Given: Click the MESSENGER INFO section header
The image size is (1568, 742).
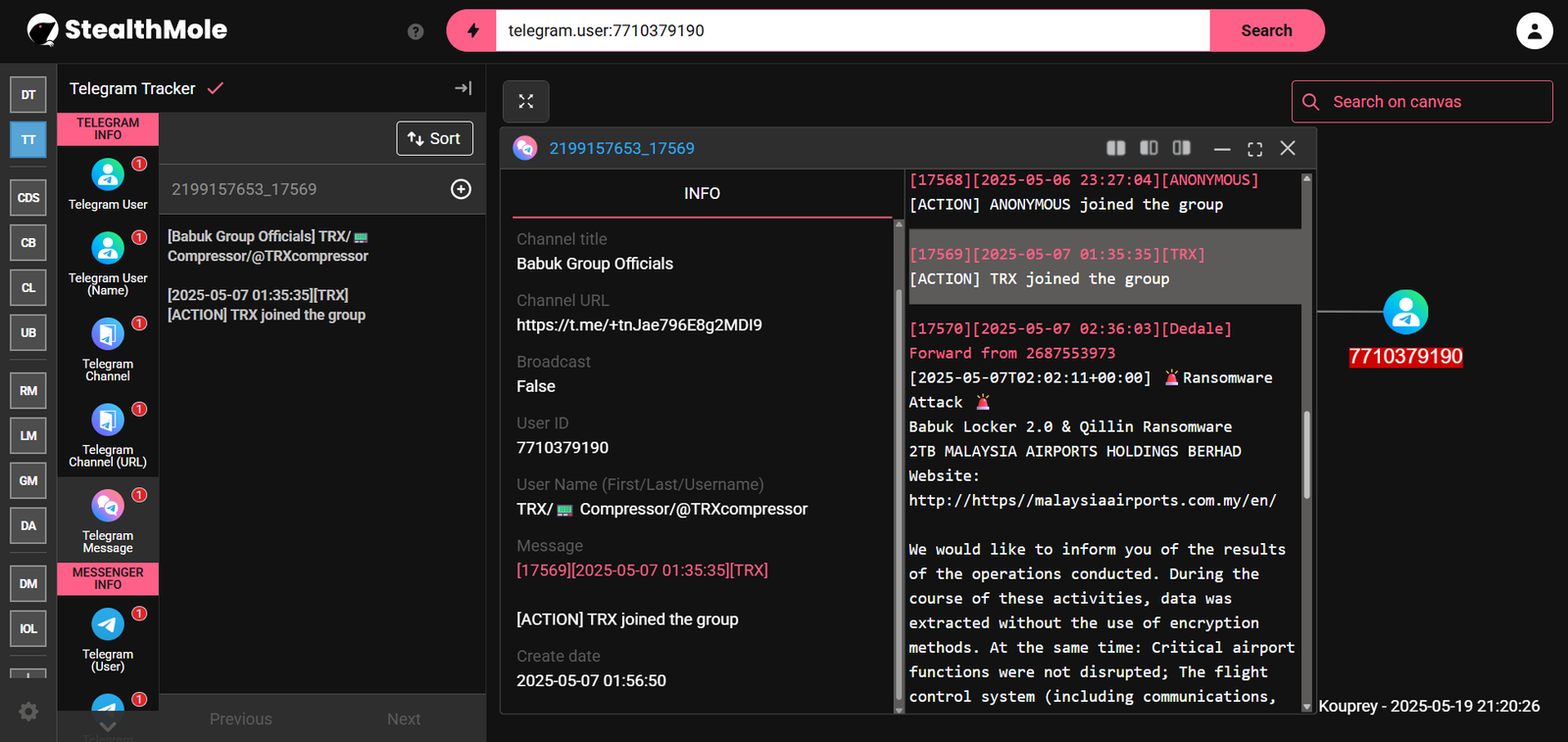Looking at the screenshot, I should tap(108, 579).
